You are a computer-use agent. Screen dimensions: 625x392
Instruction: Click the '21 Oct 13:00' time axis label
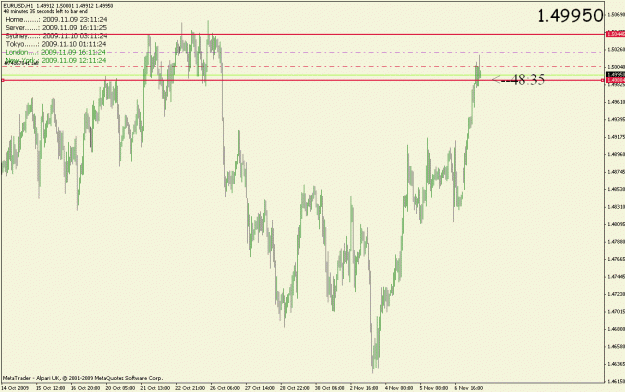click(x=155, y=388)
